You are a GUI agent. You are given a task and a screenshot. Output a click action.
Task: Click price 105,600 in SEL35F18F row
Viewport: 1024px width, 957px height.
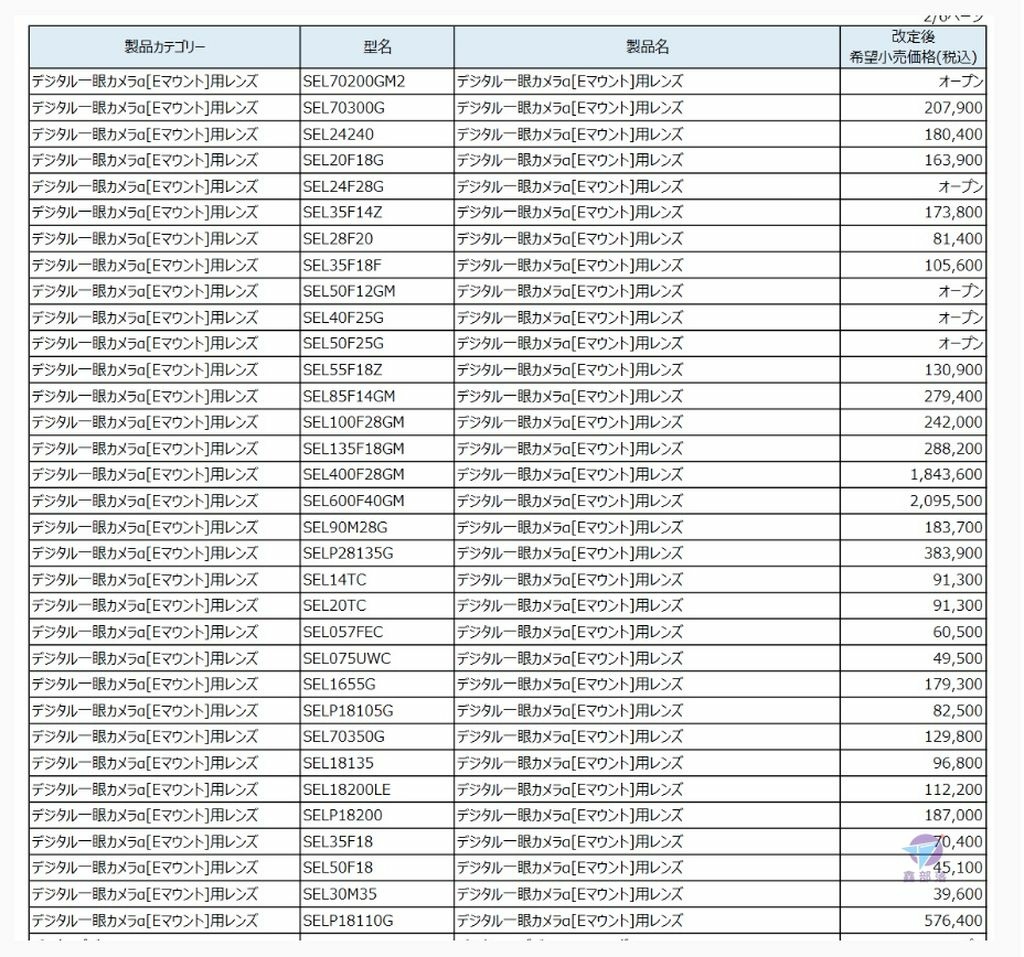point(953,265)
